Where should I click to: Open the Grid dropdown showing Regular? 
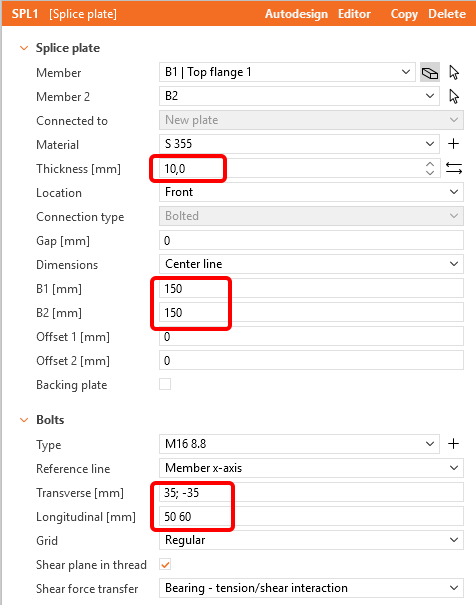pos(311,540)
